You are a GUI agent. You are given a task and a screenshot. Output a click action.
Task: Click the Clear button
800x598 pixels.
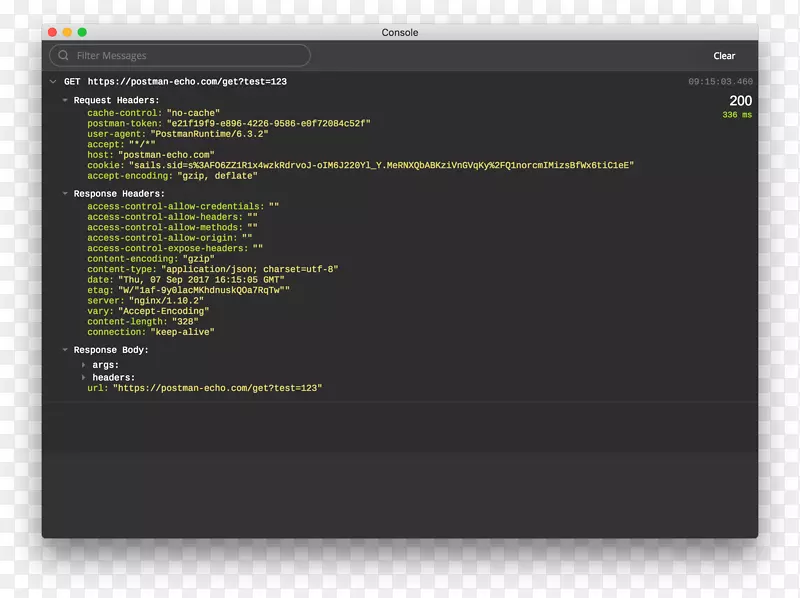724,55
